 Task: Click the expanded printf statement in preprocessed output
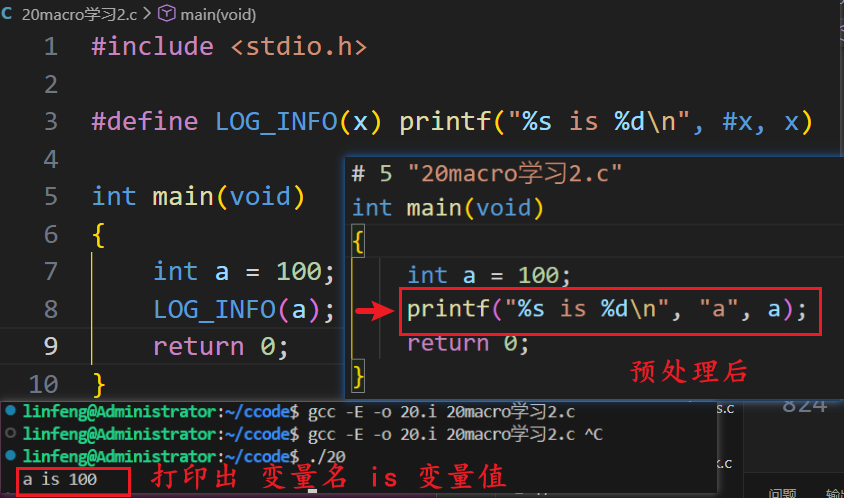(x=607, y=310)
